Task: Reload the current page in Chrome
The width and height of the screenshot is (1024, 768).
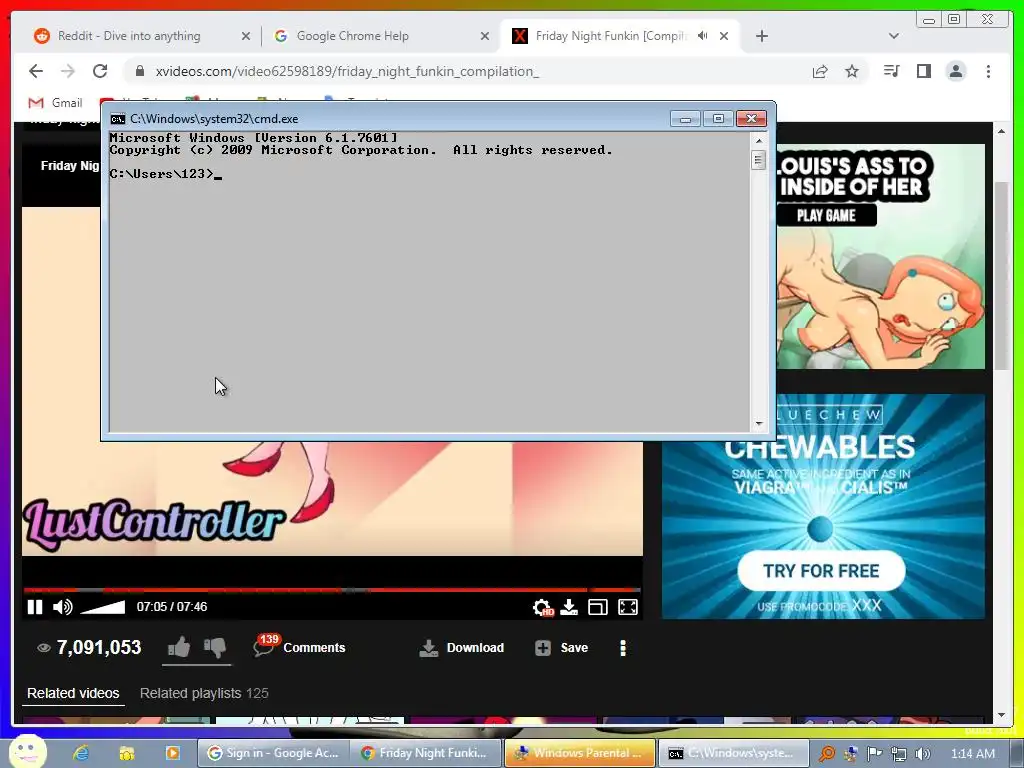Action: point(100,71)
